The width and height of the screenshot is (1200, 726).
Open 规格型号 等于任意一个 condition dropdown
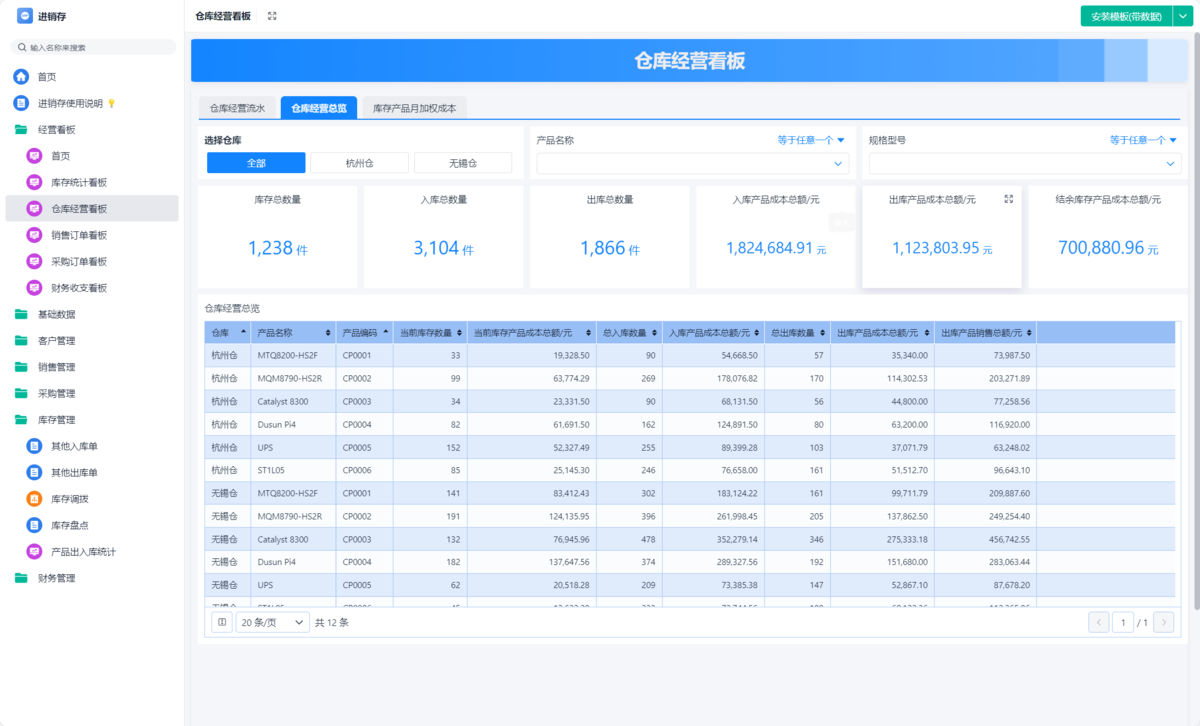pos(1143,140)
